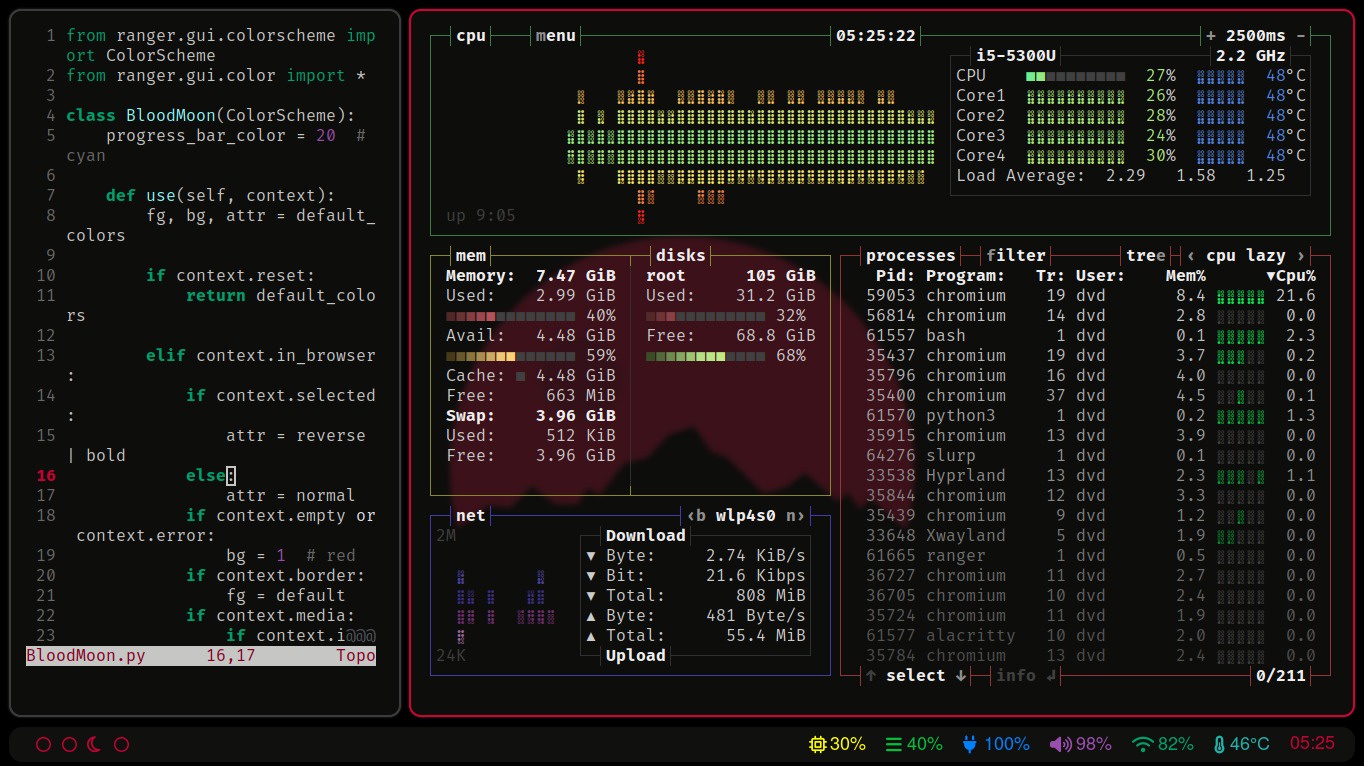Click the left arrow before cpu lazy sorting

(1191, 255)
